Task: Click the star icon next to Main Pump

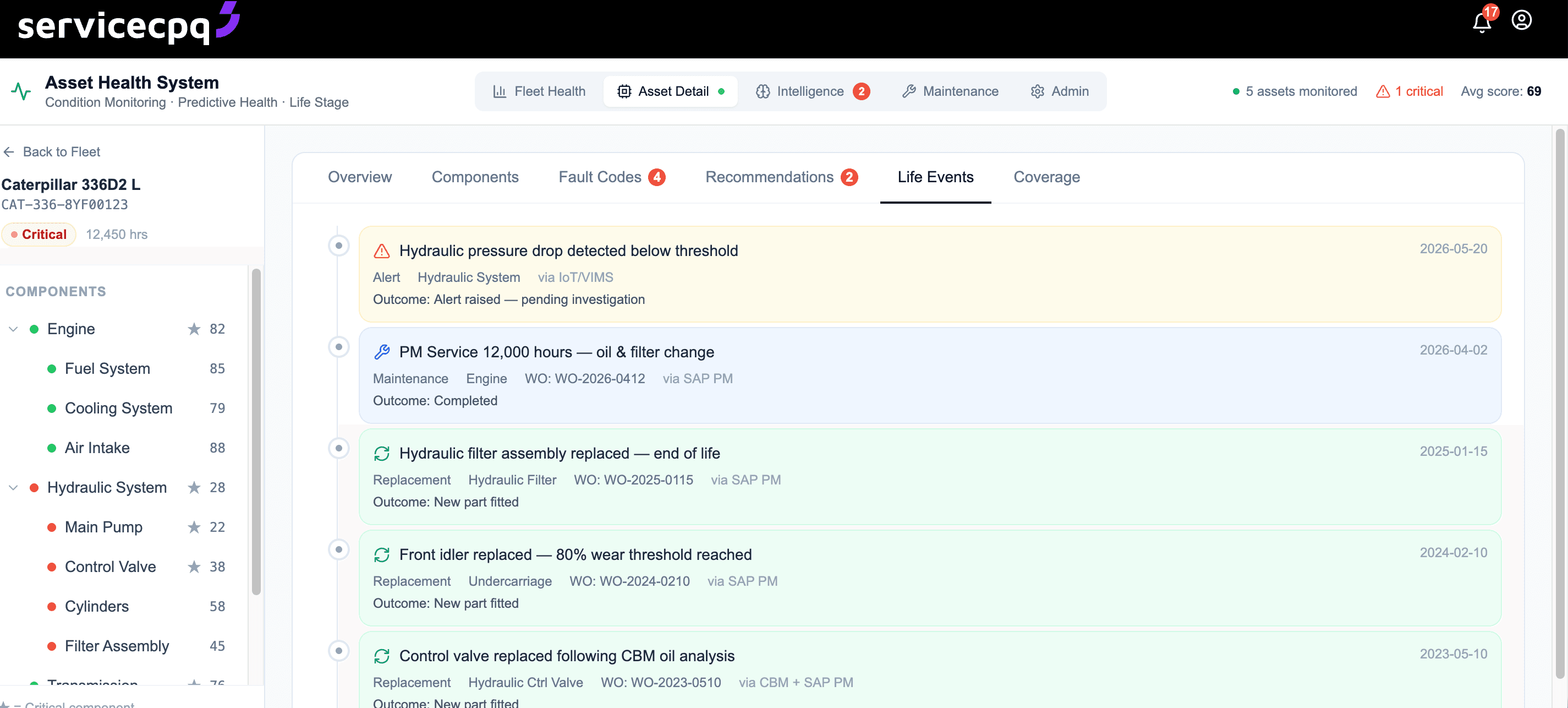Action: [x=194, y=527]
